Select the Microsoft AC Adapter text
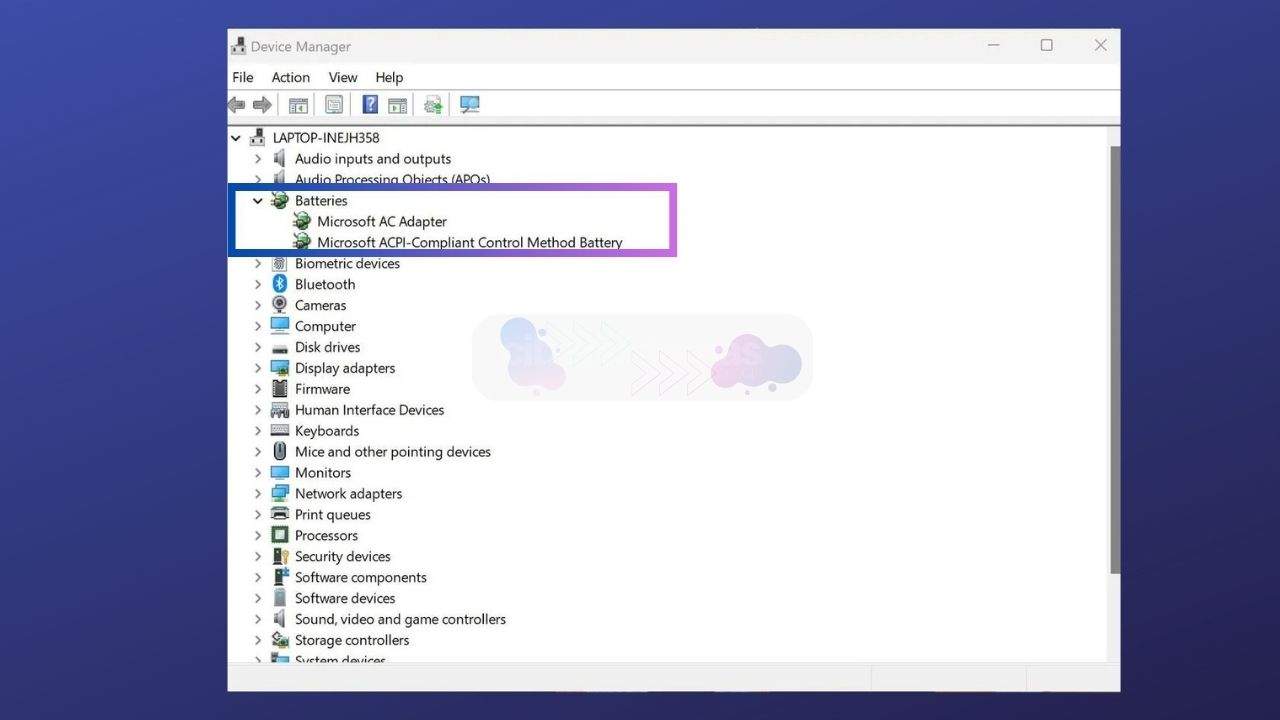Screen dimensions: 1280x720 382,222
